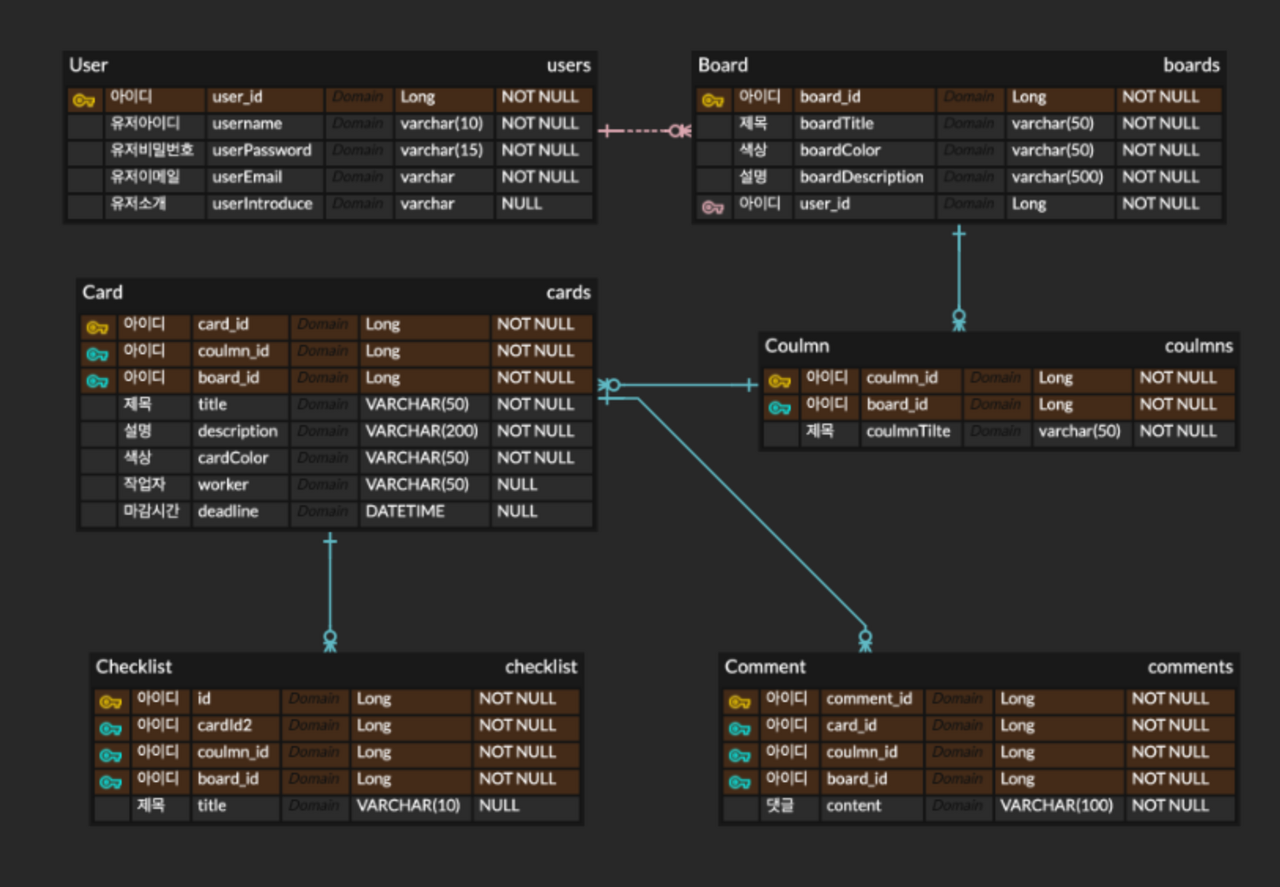Click the VARCHAR(10) type in Checklist
Screen dimensions: 1280x887
click(x=409, y=806)
